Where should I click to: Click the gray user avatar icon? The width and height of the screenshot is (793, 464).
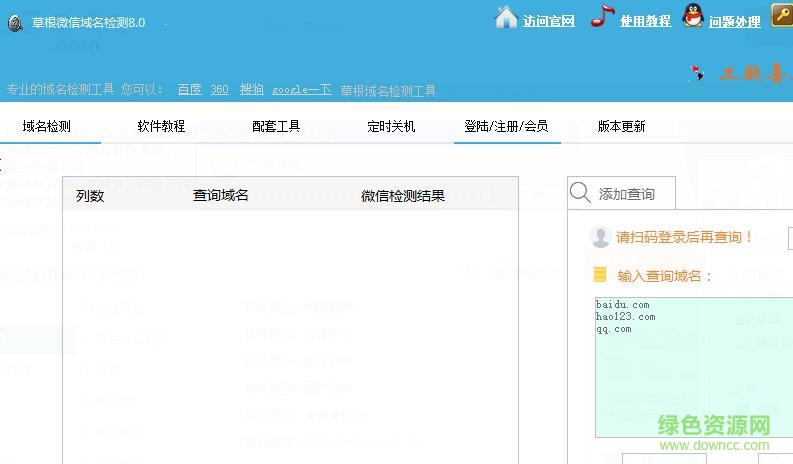600,237
